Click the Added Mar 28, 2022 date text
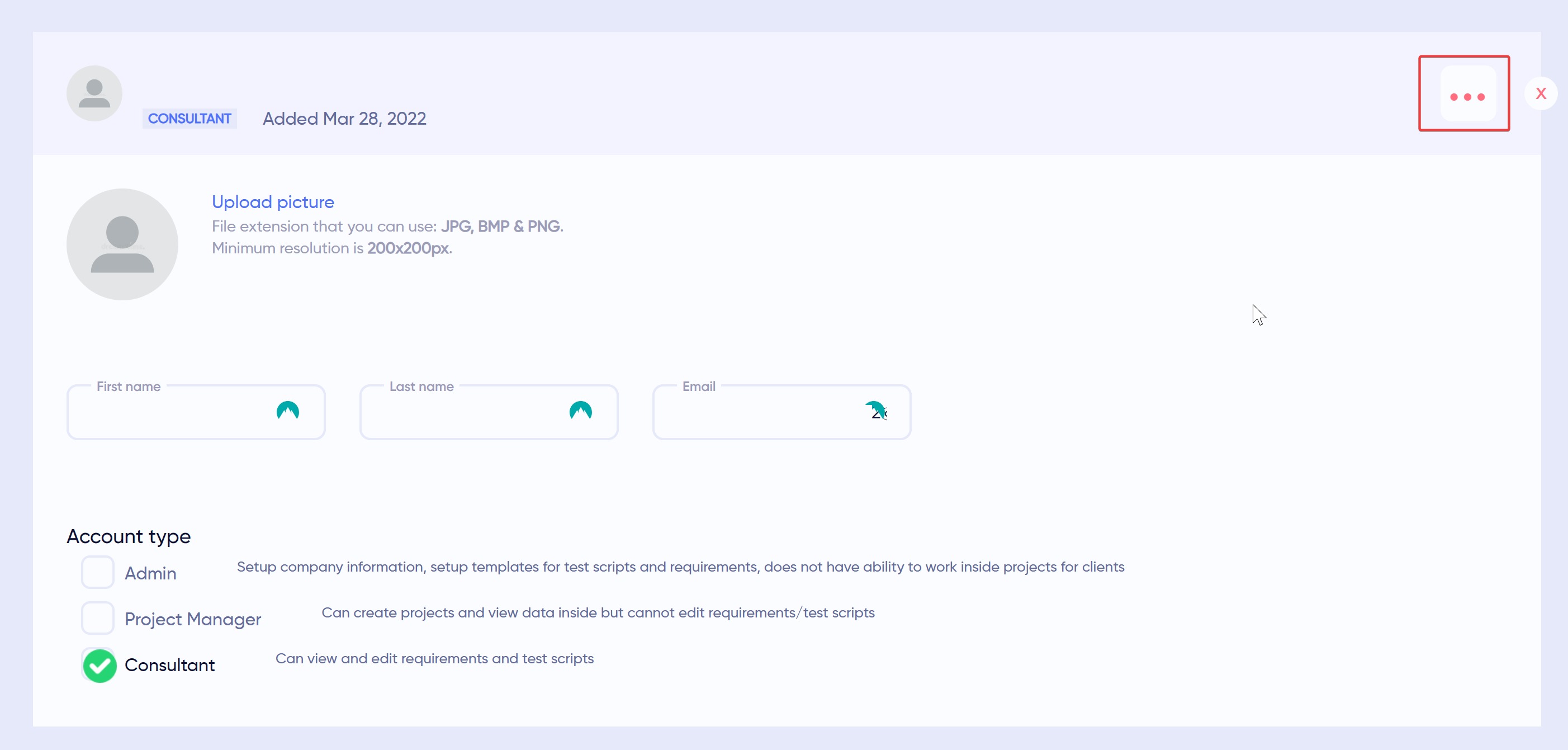This screenshot has height=750, width=1568. [x=344, y=118]
